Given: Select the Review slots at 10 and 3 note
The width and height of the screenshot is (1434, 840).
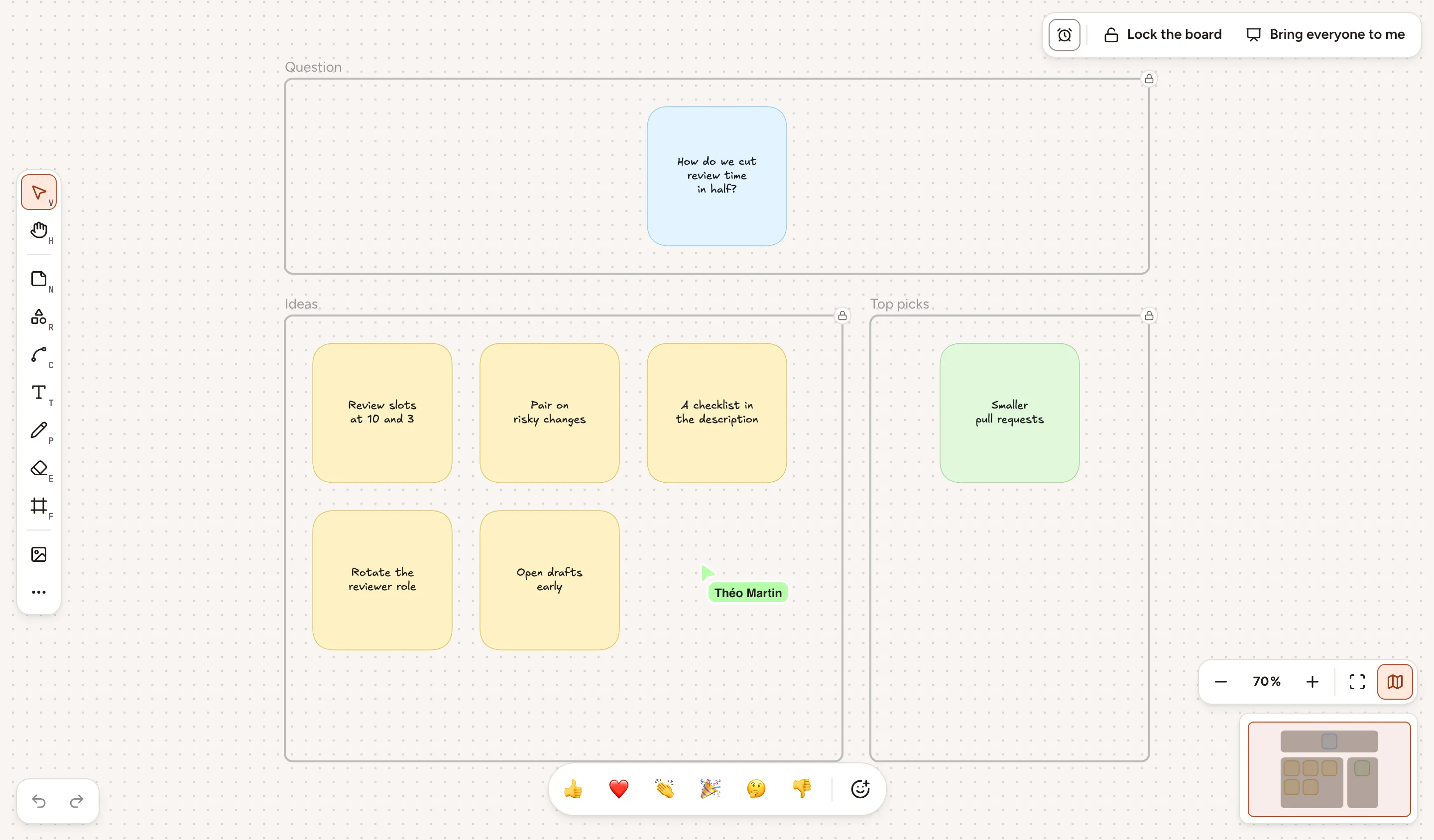Looking at the screenshot, I should coord(382,413).
